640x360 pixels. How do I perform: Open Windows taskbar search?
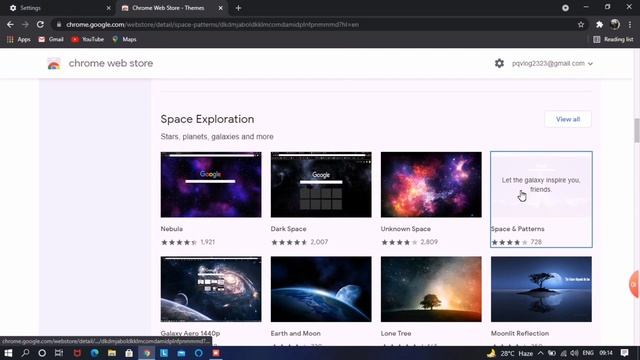coord(25,353)
